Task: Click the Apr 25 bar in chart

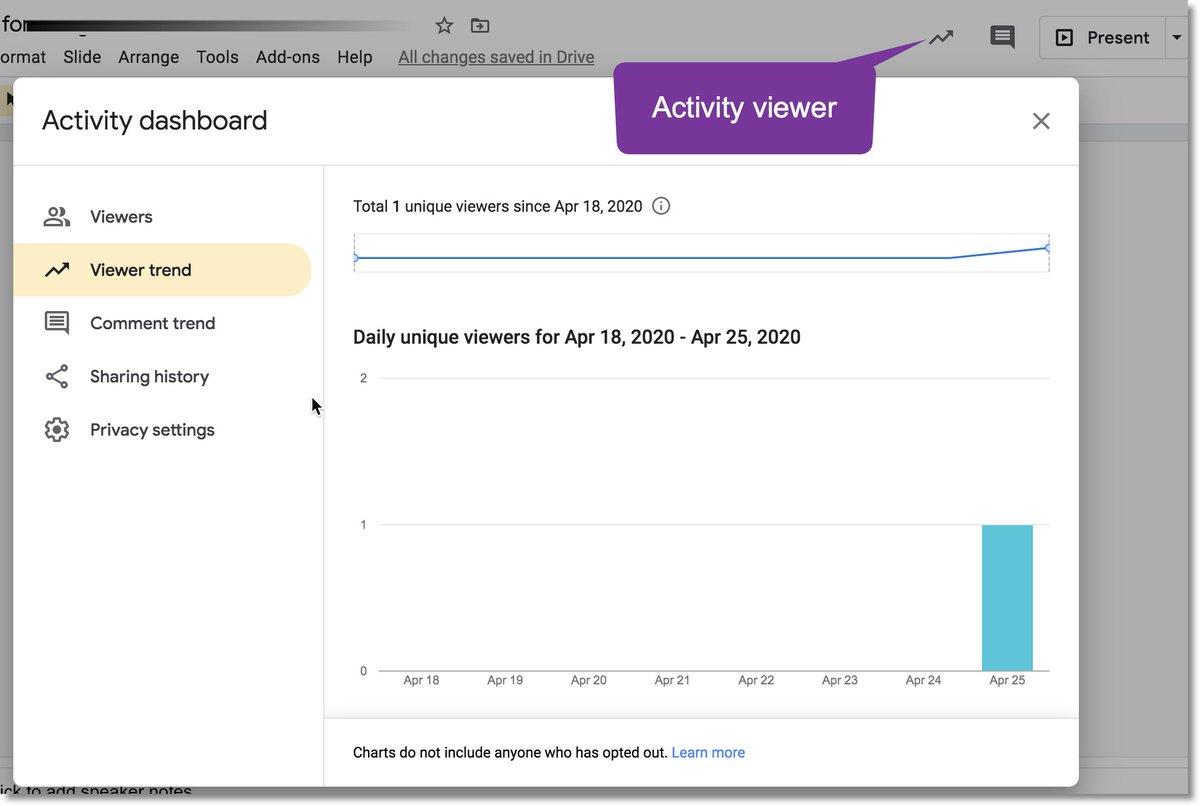Action: click(1007, 597)
